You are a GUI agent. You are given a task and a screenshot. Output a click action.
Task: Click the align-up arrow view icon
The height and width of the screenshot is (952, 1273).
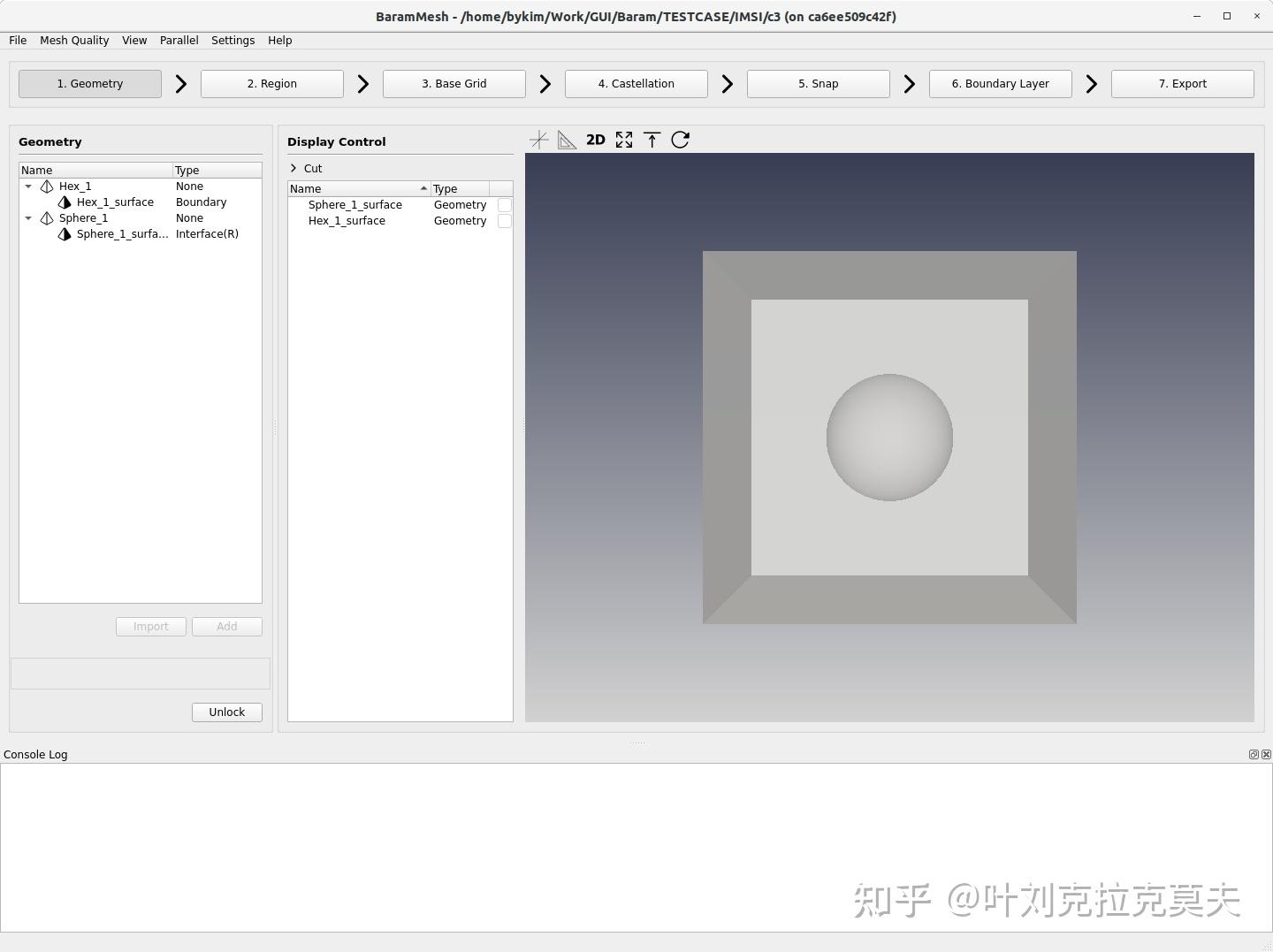pos(652,140)
